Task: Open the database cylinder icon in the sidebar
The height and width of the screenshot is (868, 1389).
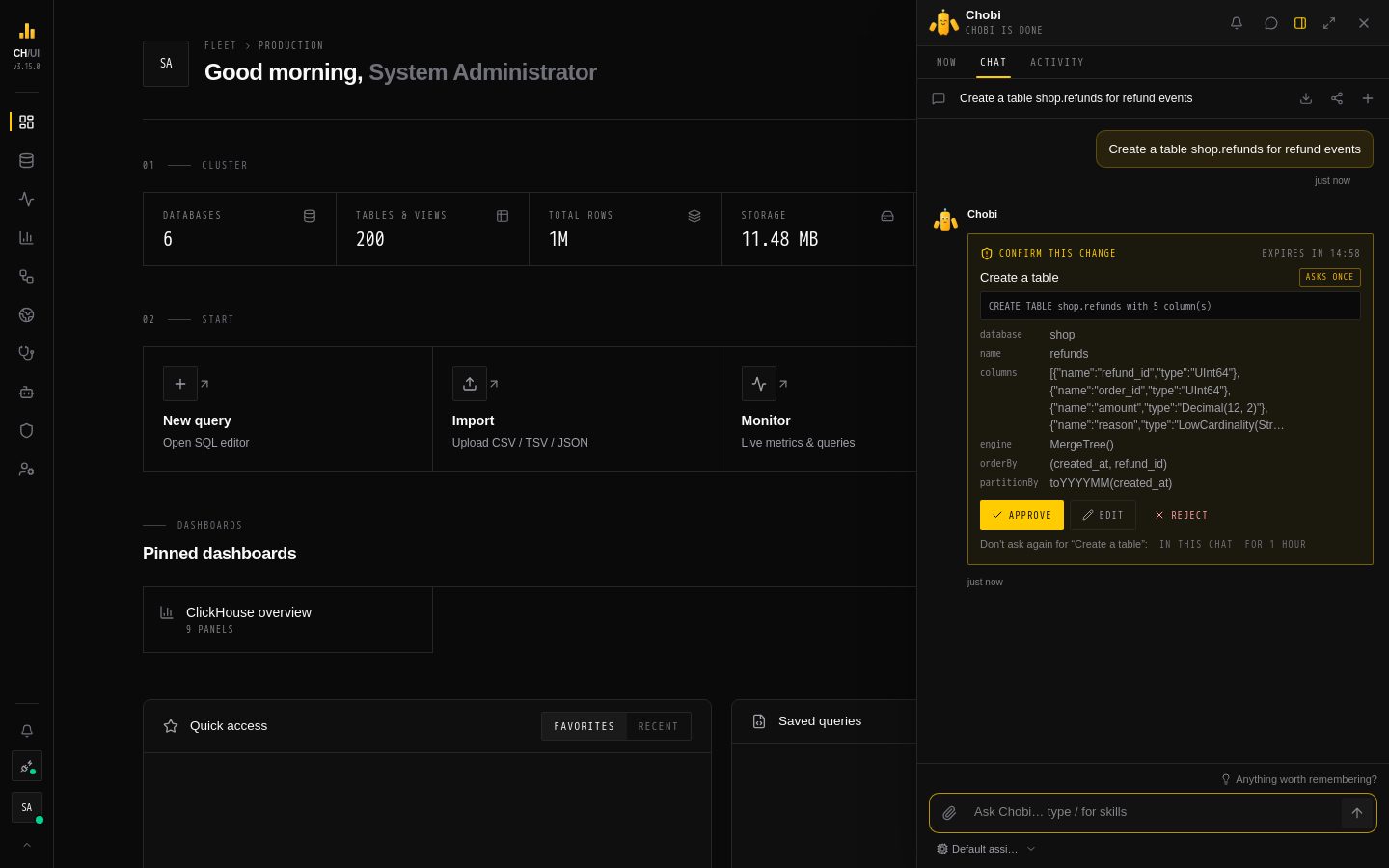Action: (x=26, y=161)
